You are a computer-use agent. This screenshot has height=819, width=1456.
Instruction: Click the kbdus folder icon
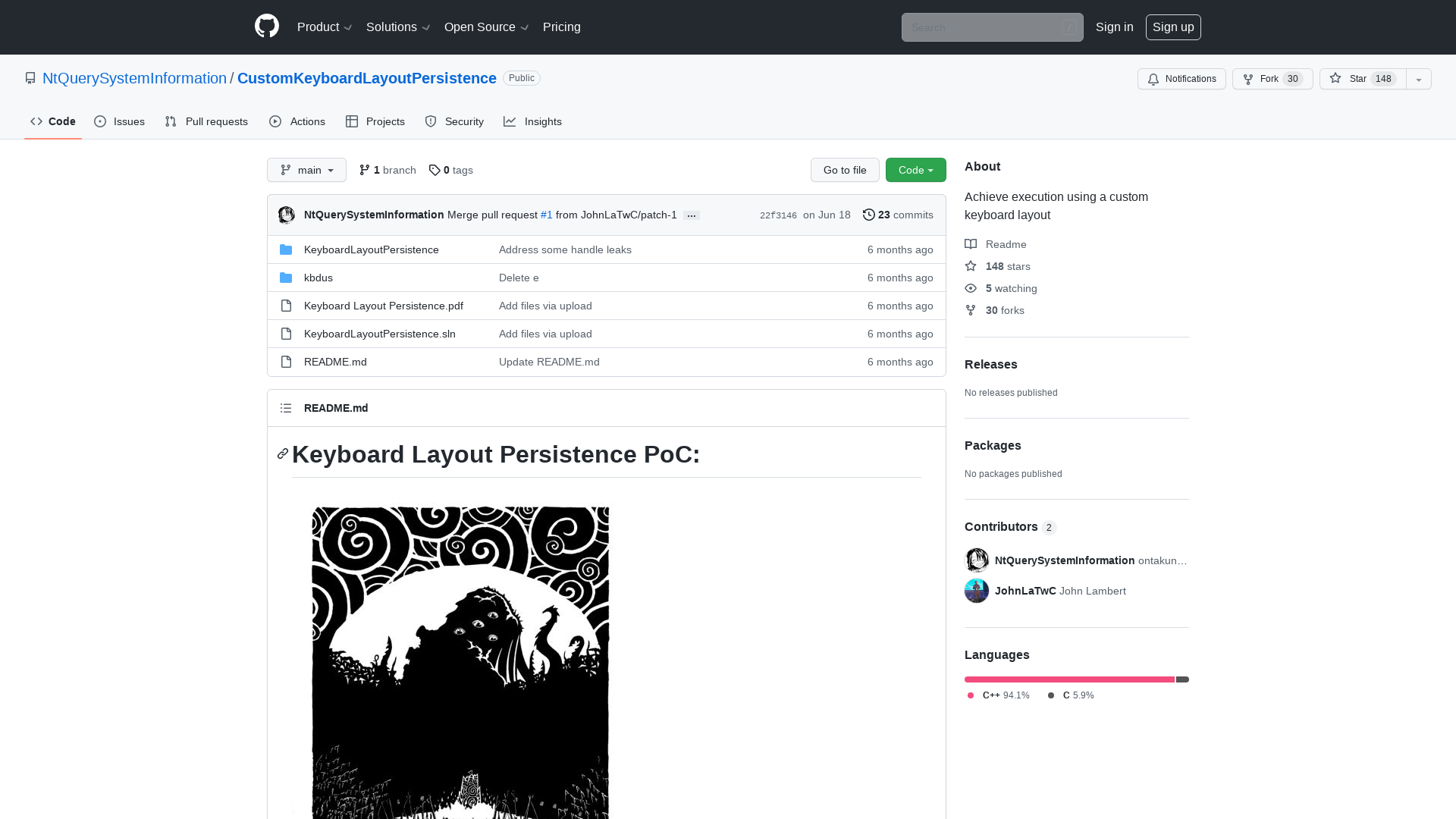[286, 278]
